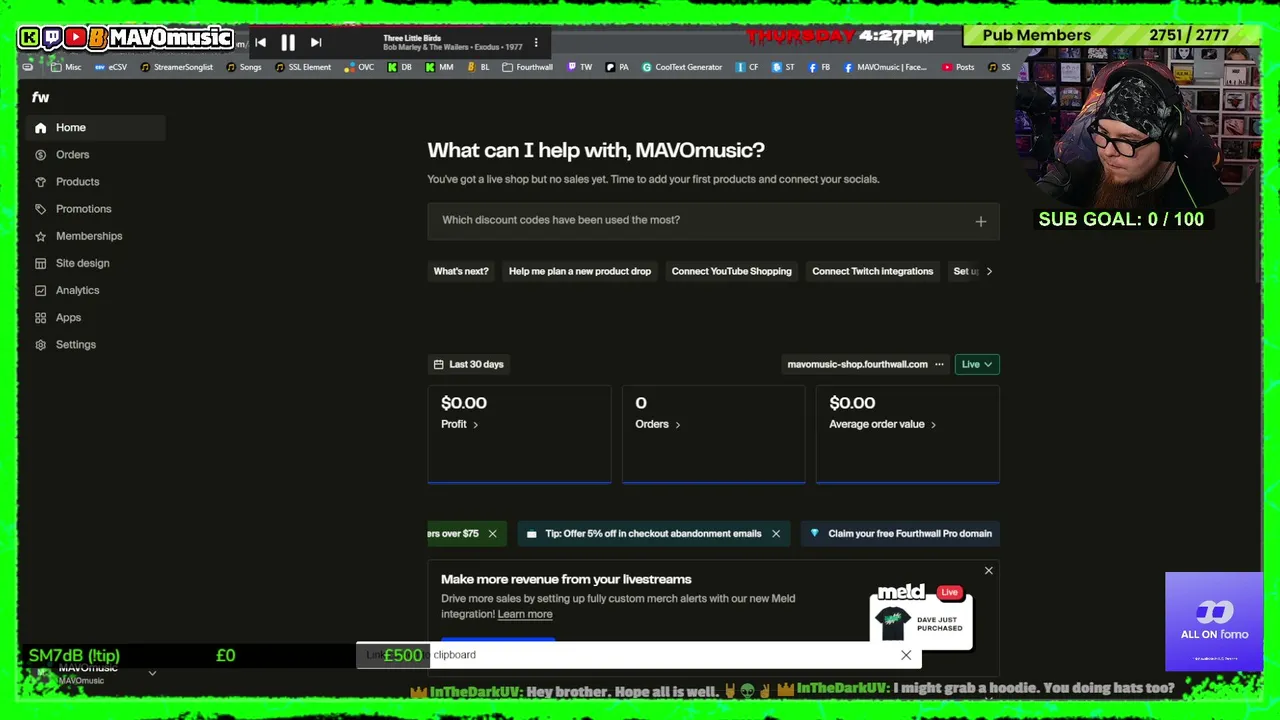Open the CoolText Generator bookmark
This screenshot has width=1280, height=720.
pyautogui.click(x=682, y=67)
